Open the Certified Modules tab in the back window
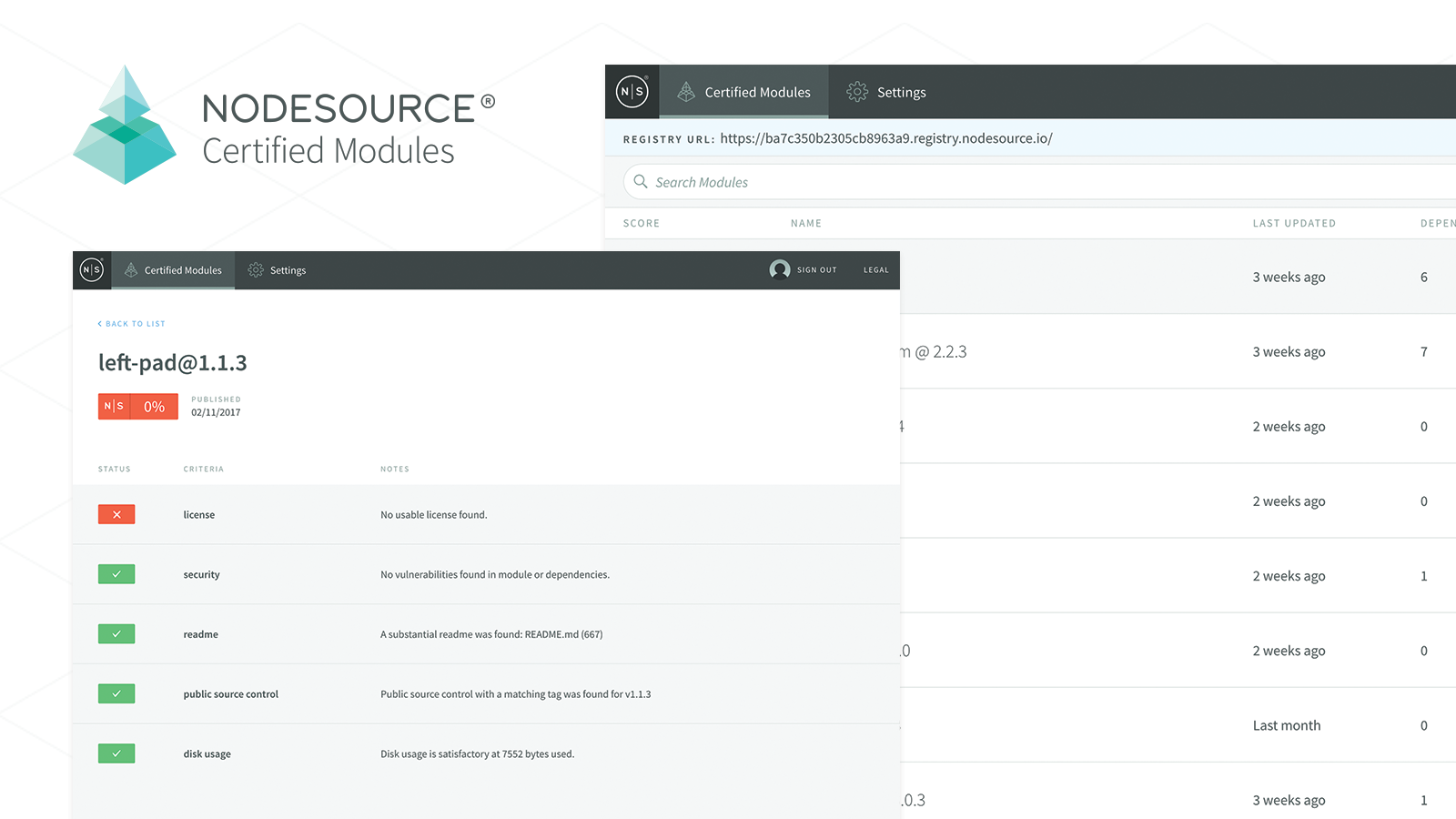1456x819 pixels. (743, 92)
